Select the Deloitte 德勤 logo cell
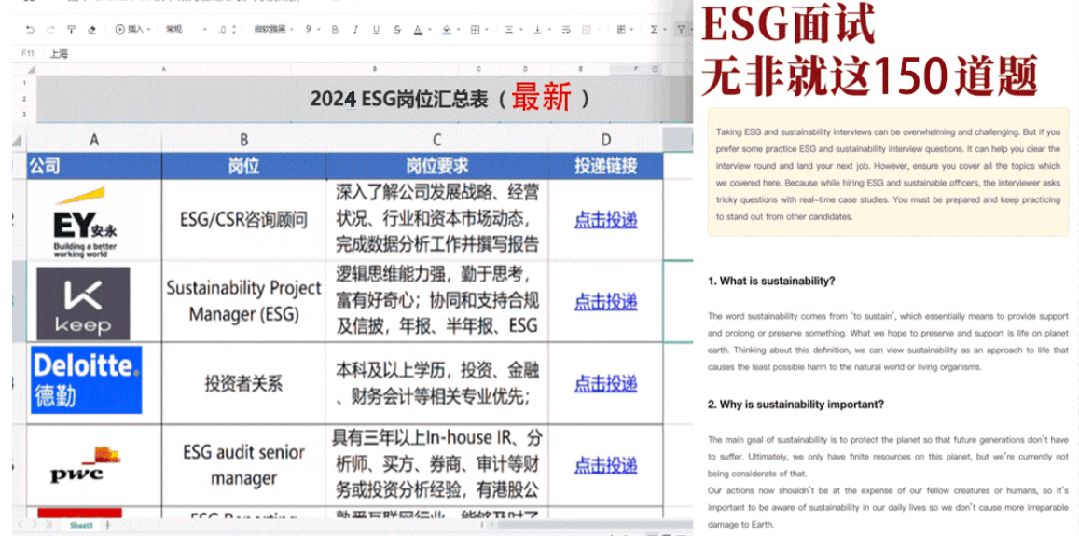1079x536 pixels. [x=94, y=383]
